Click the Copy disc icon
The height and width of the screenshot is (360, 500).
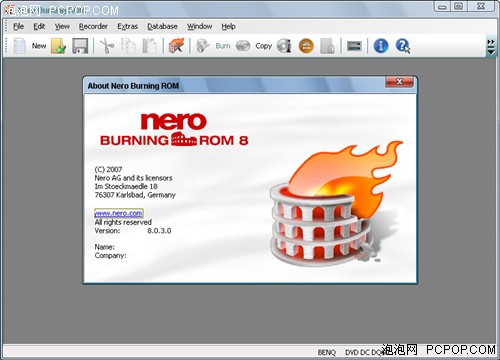pyautogui.click(x=243, y=46)
